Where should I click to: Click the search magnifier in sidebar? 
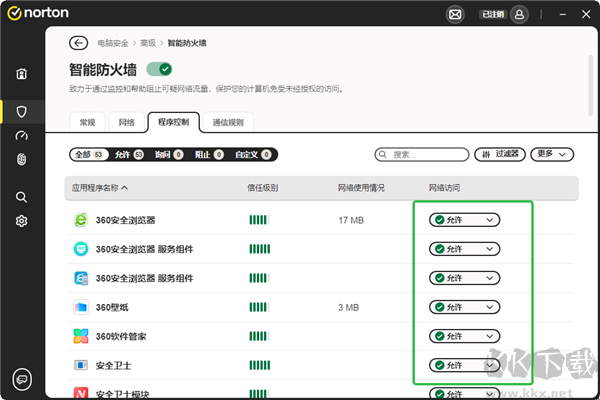pyautogui.click(x=21, y=196)
